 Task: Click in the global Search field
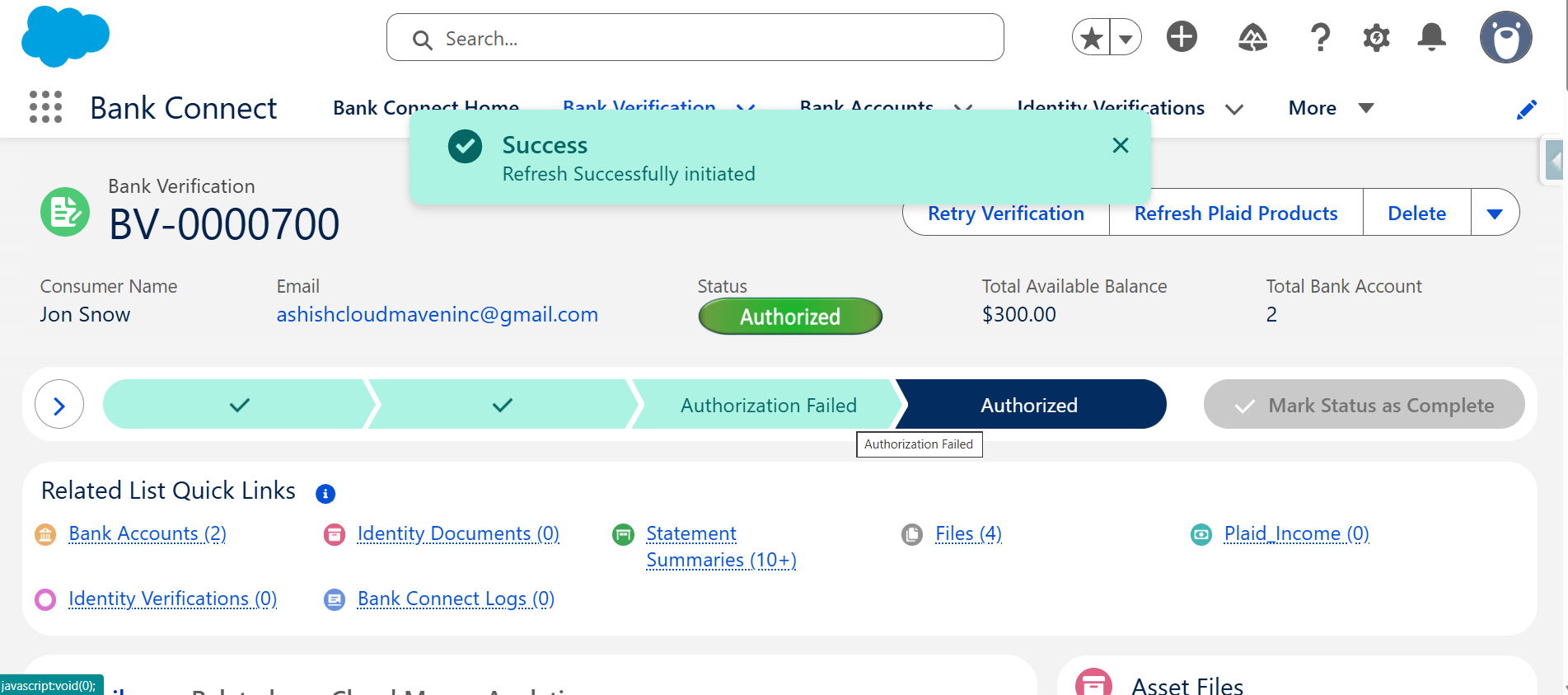click(x=695, y=37)
